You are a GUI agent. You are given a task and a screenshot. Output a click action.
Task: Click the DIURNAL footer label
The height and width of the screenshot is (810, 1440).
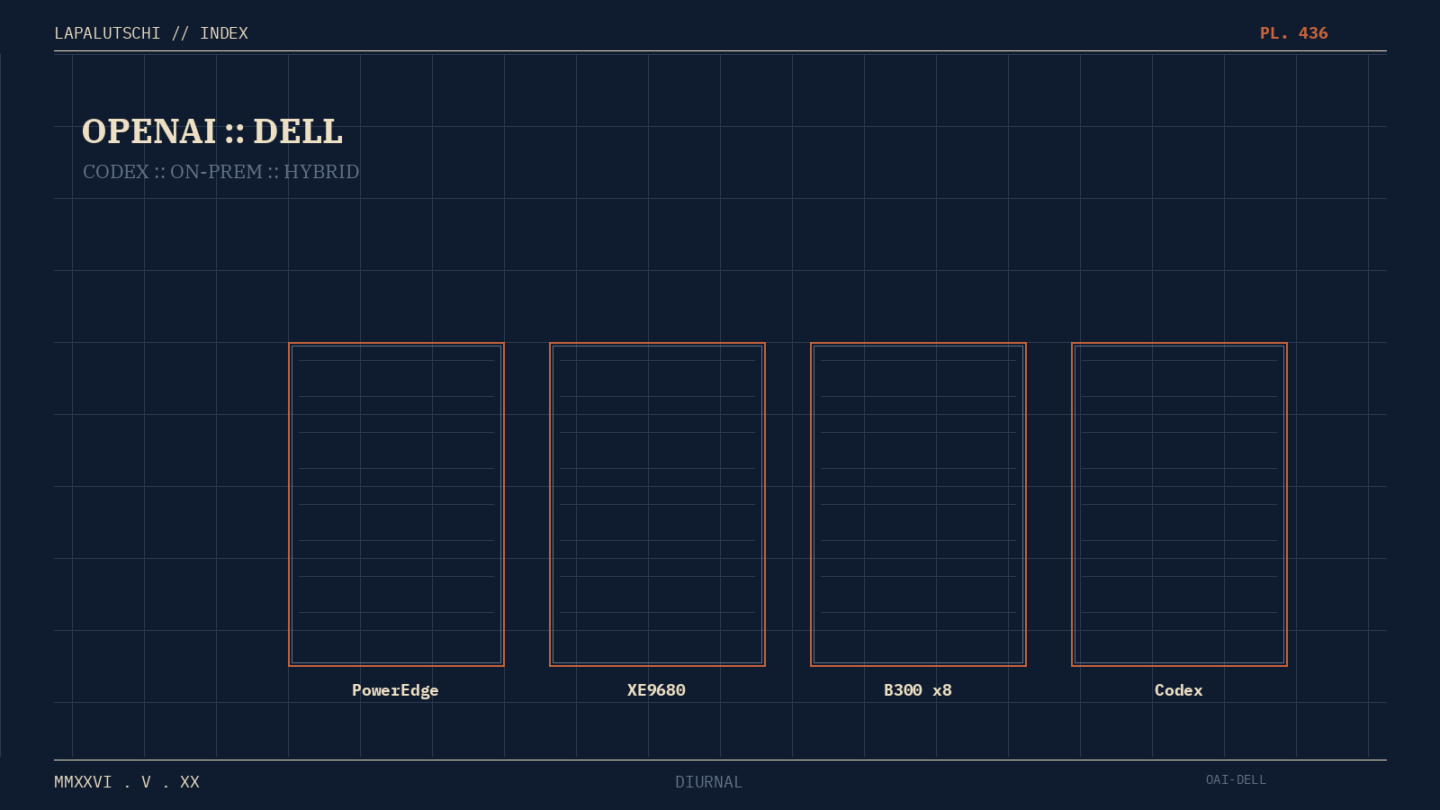coord(709,782)
